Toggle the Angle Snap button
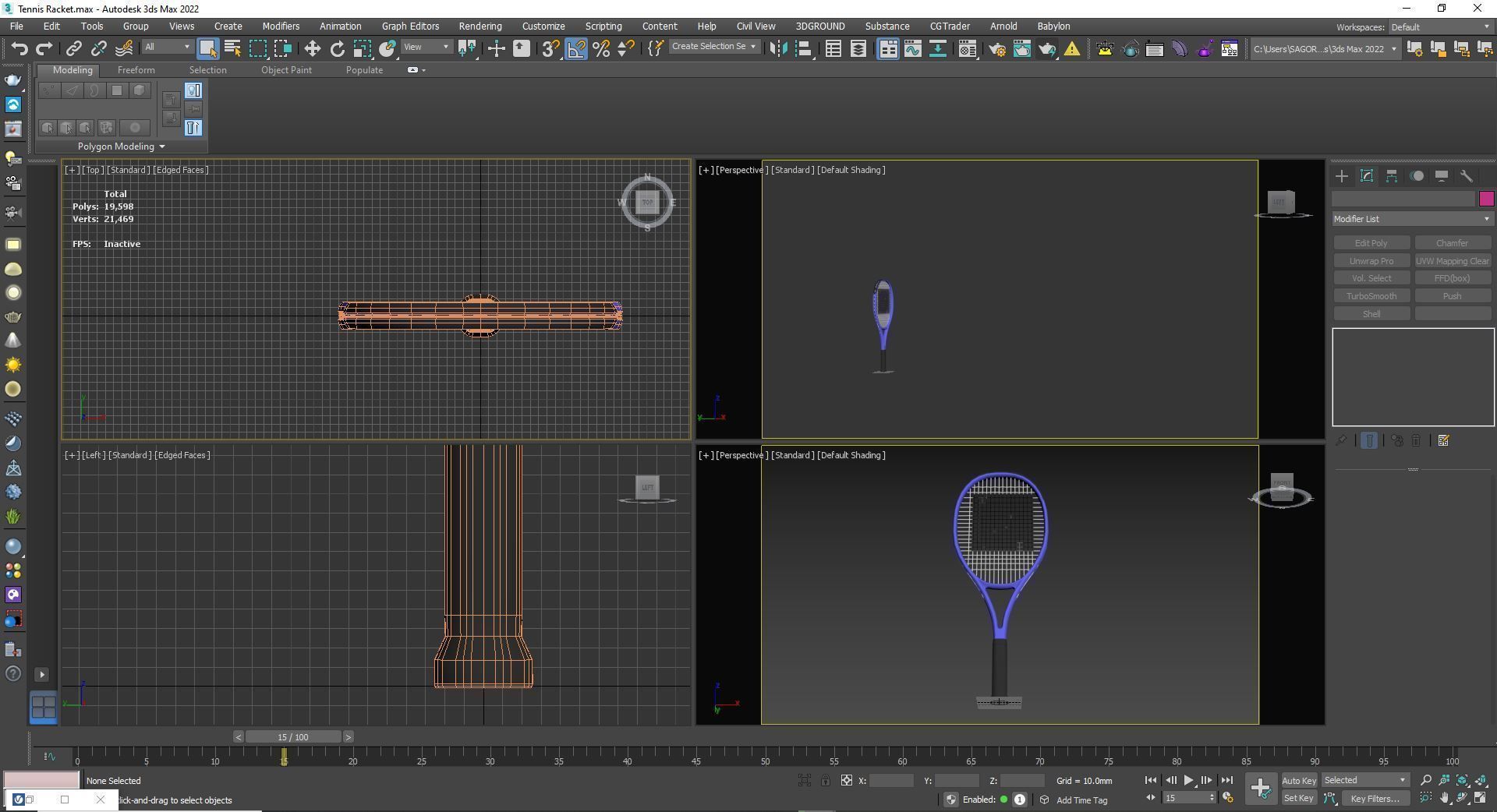 pos(576,48)
